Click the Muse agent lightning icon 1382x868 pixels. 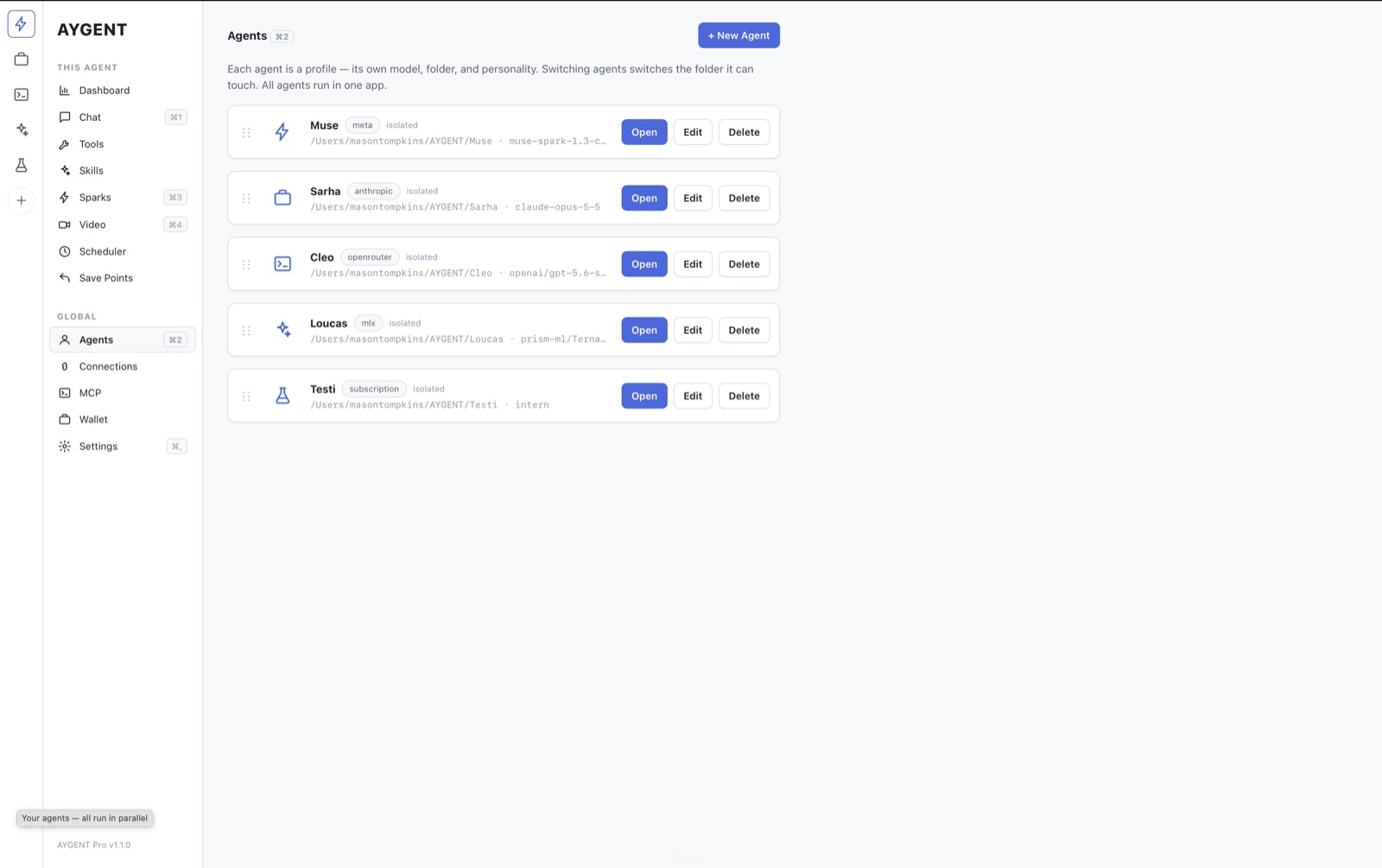[282, 132]
